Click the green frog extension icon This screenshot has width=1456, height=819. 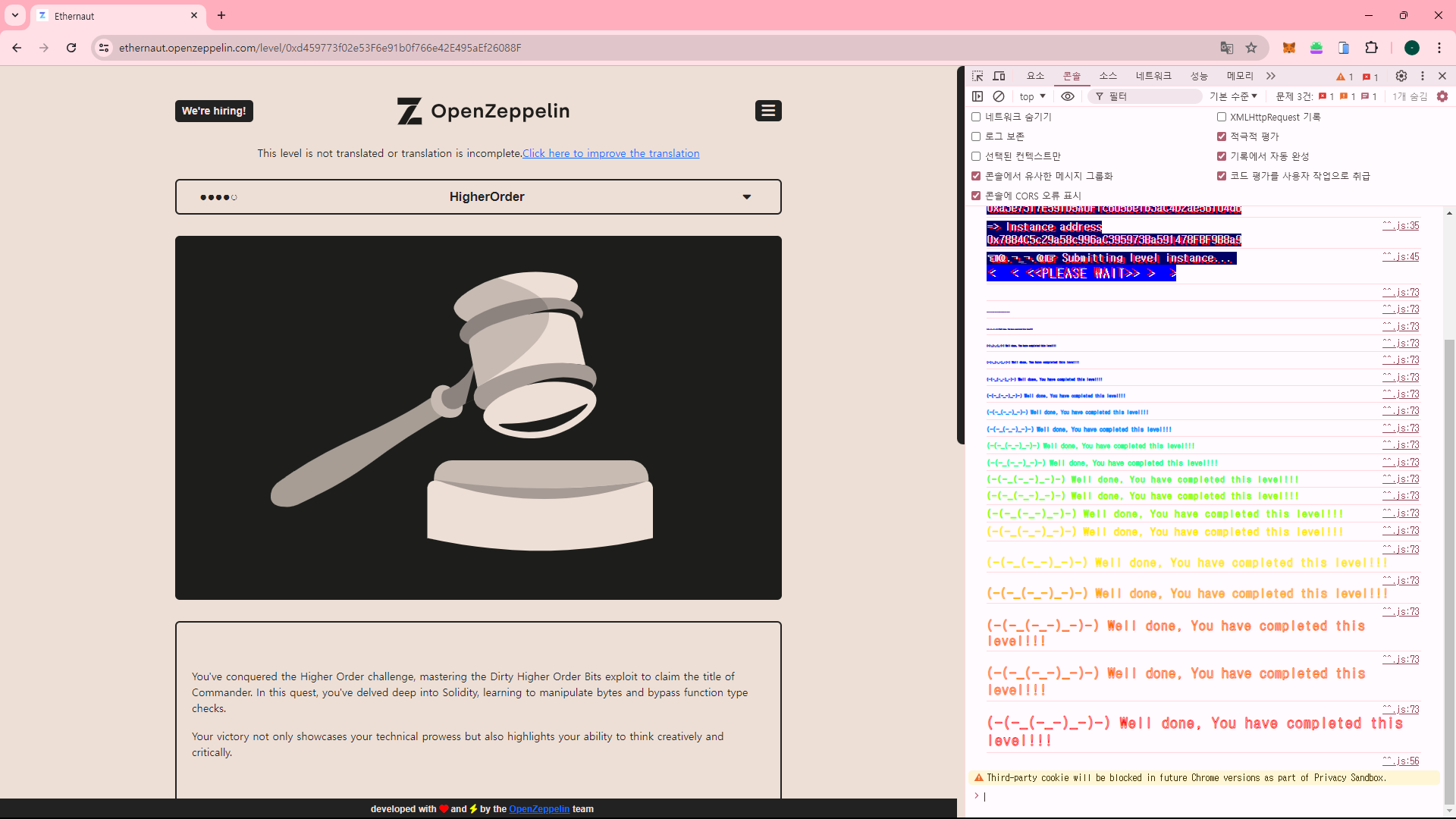pyautogui.click(x=1316, y=48)
